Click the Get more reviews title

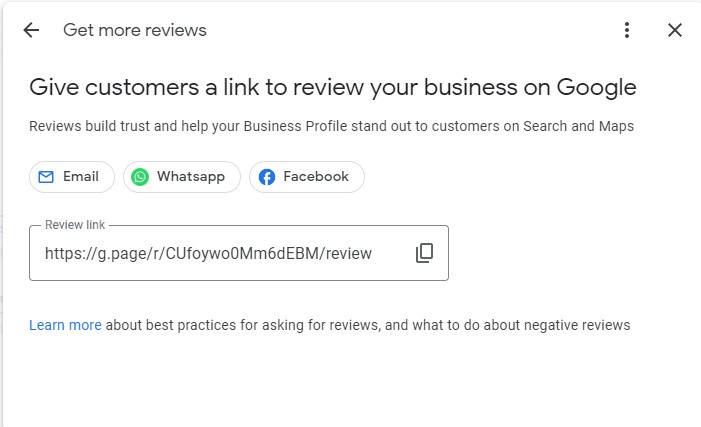pos(135,30)
